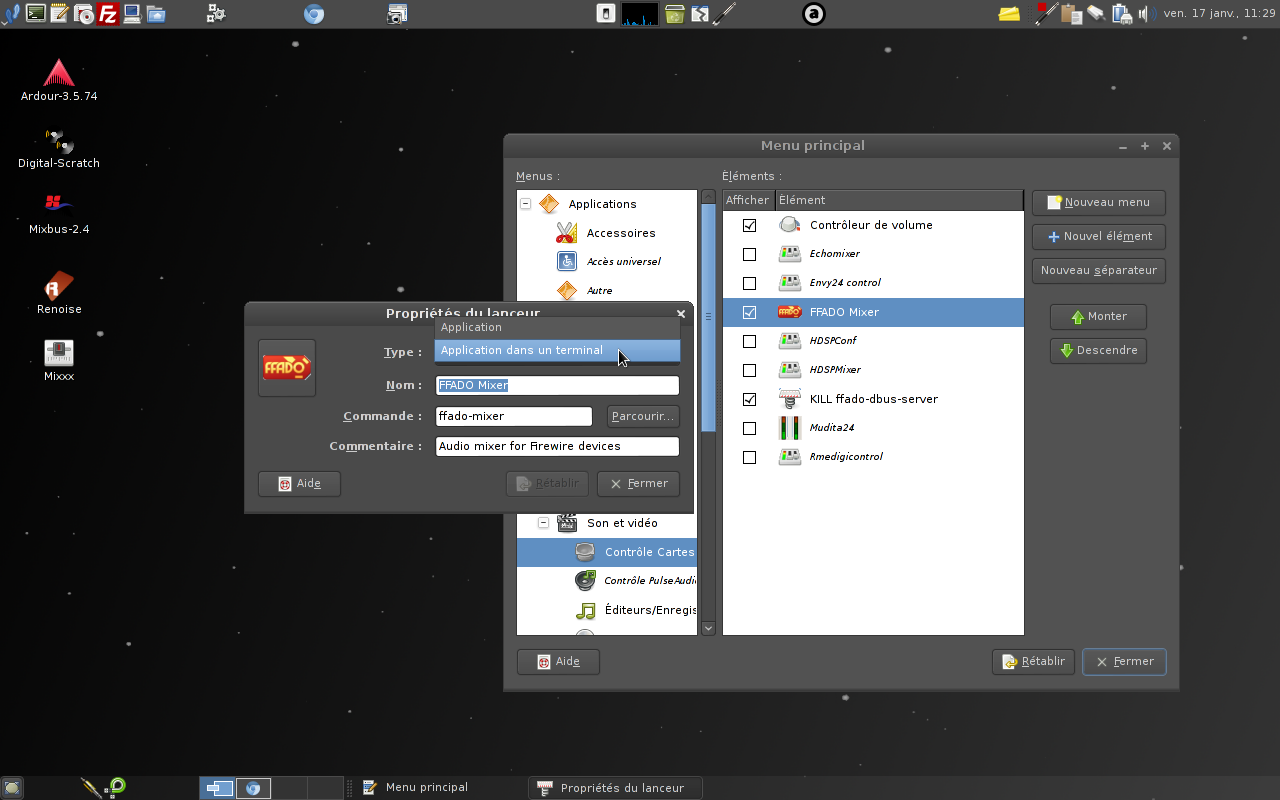The height and width of the screenshot is (800, 1280).
Task: Click the FFADO launcher icon button
Action: click(287, 368)
